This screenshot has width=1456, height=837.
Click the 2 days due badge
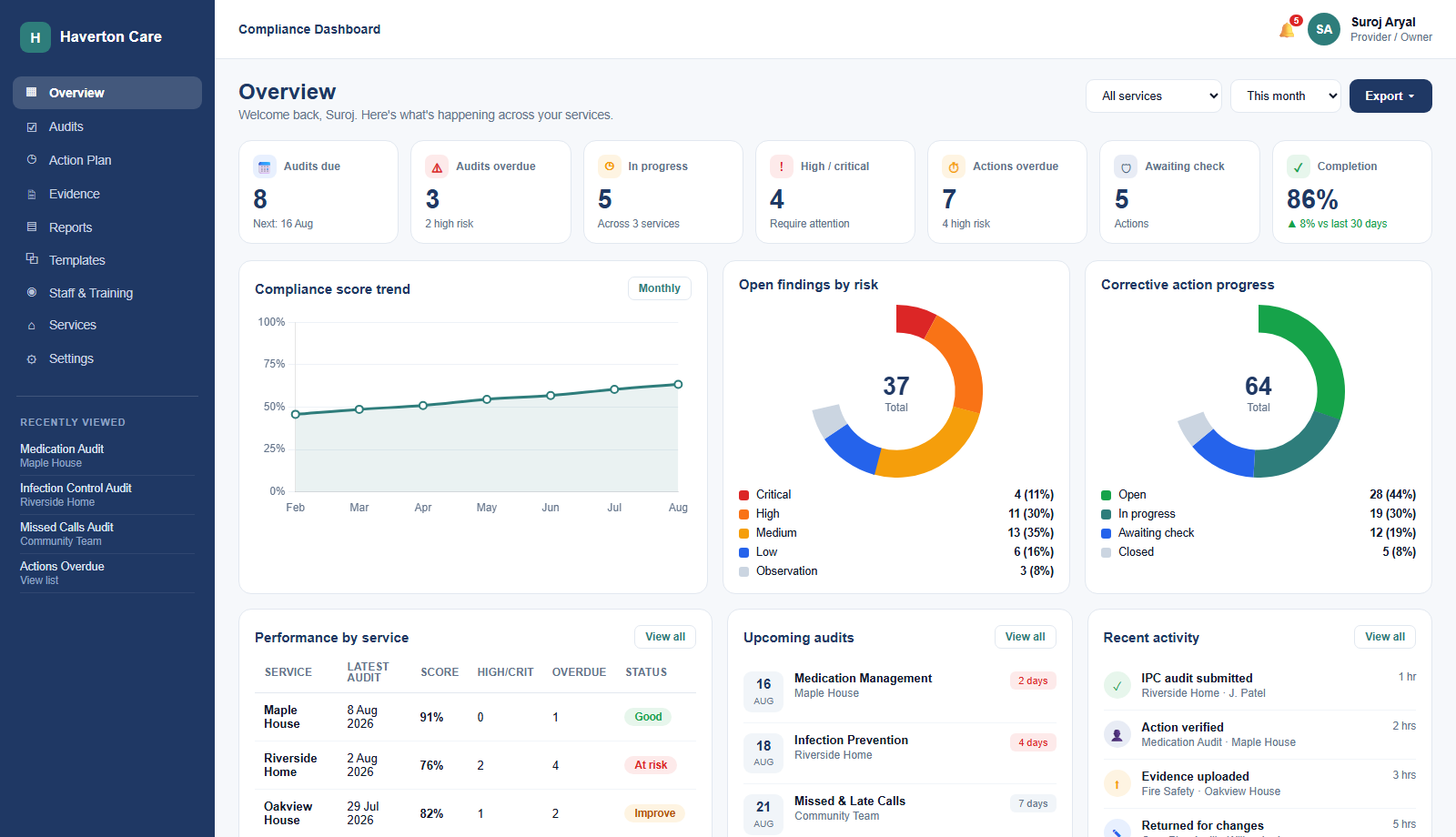point(1033,681)
